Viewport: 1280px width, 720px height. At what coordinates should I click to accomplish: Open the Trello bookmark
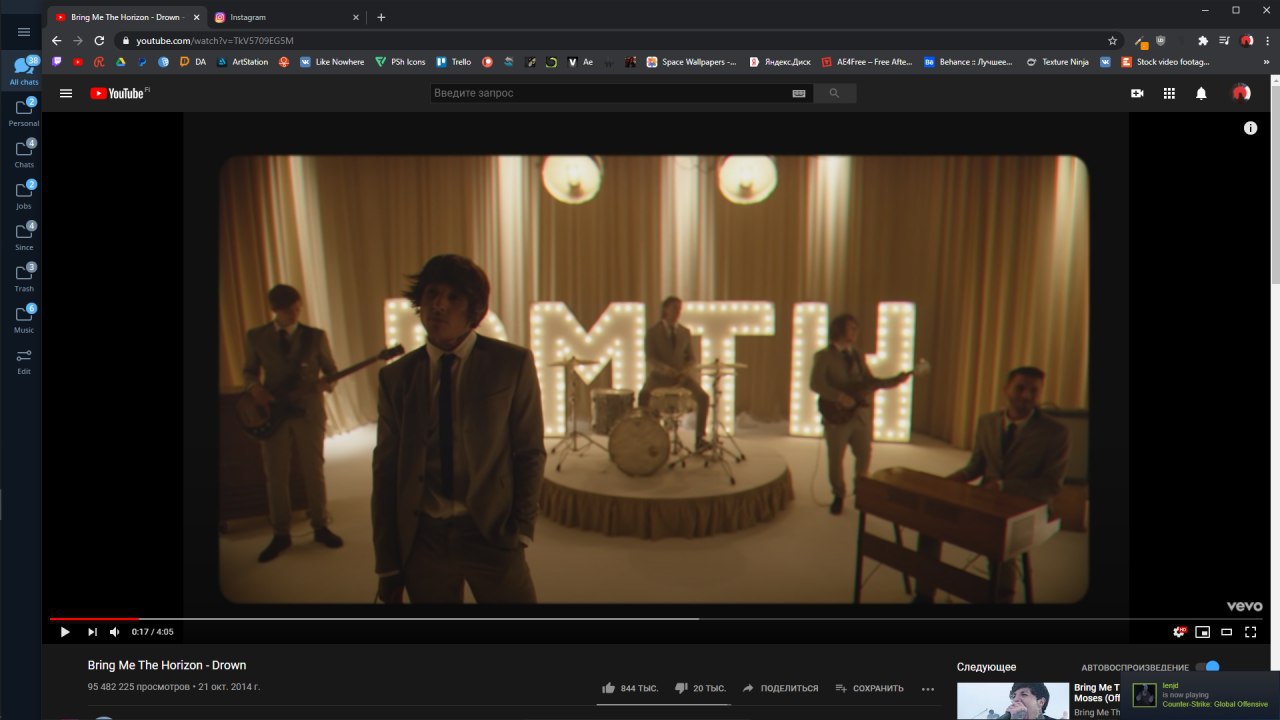click(x=453, y=62)
